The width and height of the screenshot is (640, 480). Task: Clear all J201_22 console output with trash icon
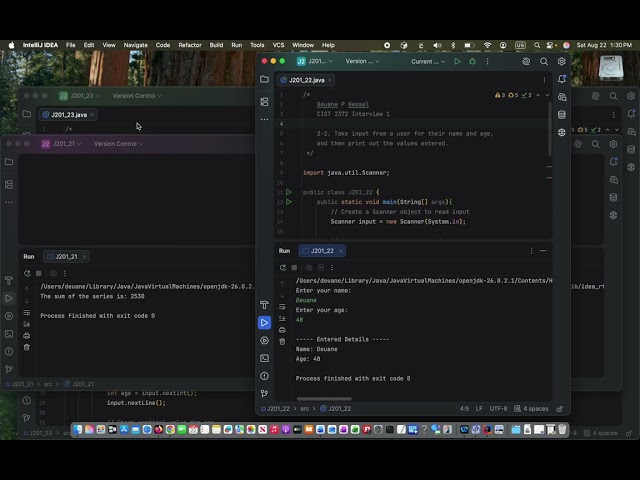pos(282,342)
